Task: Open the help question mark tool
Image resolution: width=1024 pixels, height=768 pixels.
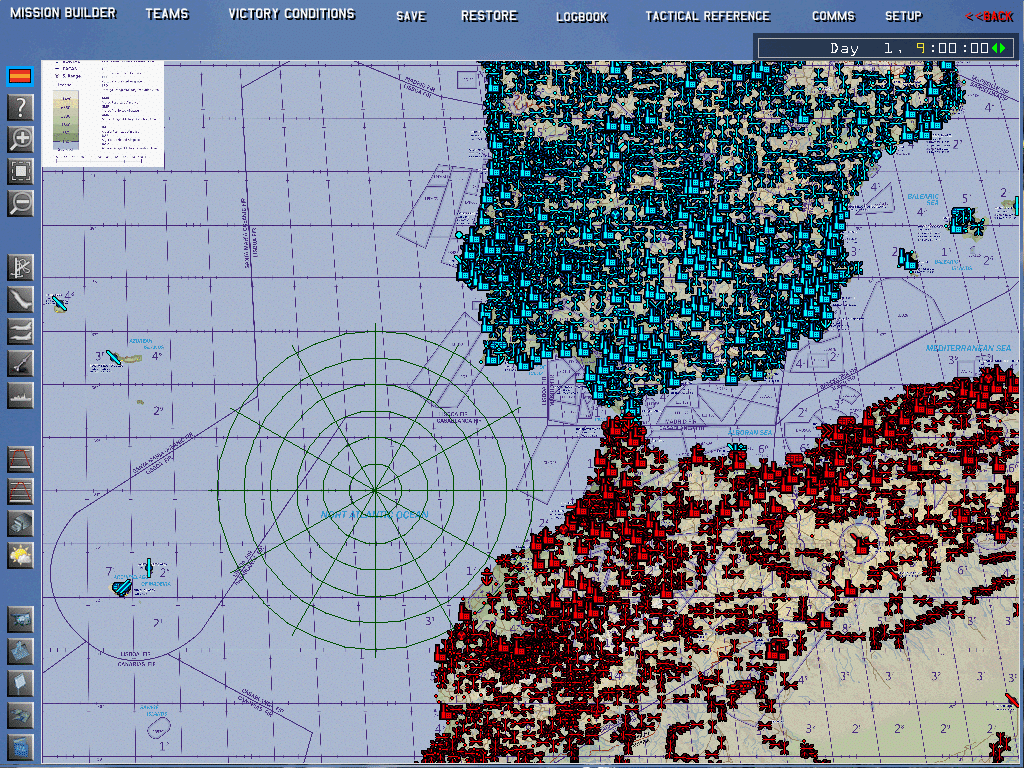Action: click(x=20, y=106)
